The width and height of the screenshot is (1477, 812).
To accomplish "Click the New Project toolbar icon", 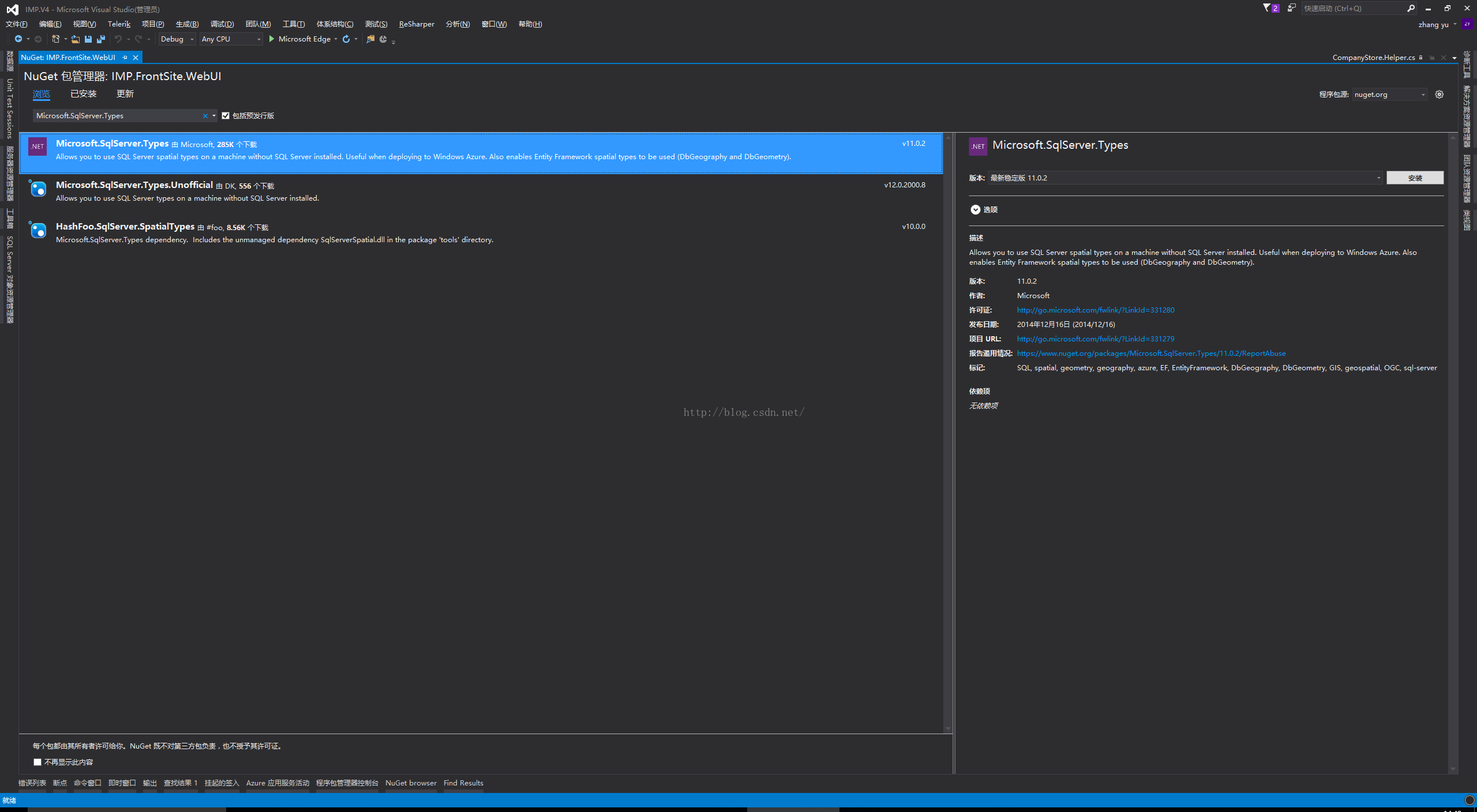I will [56, 39].
